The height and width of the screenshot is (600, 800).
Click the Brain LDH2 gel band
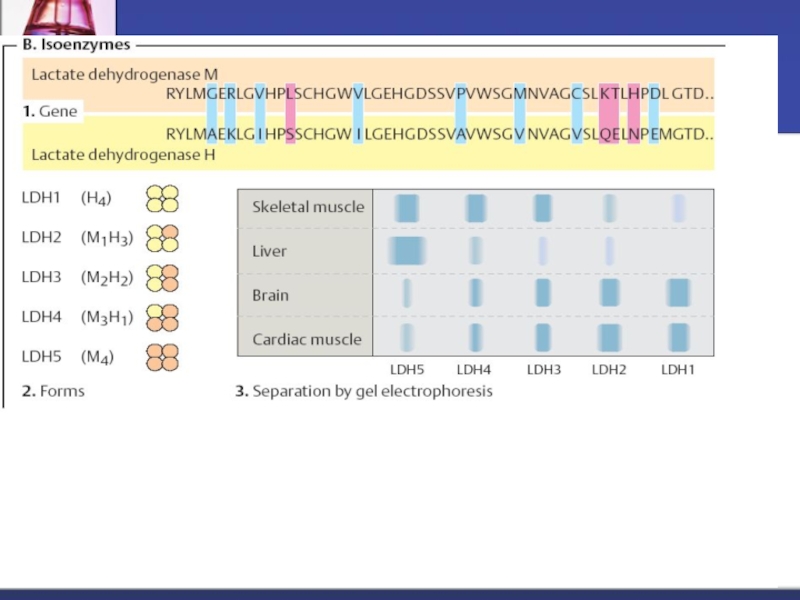tap(610, 293)
